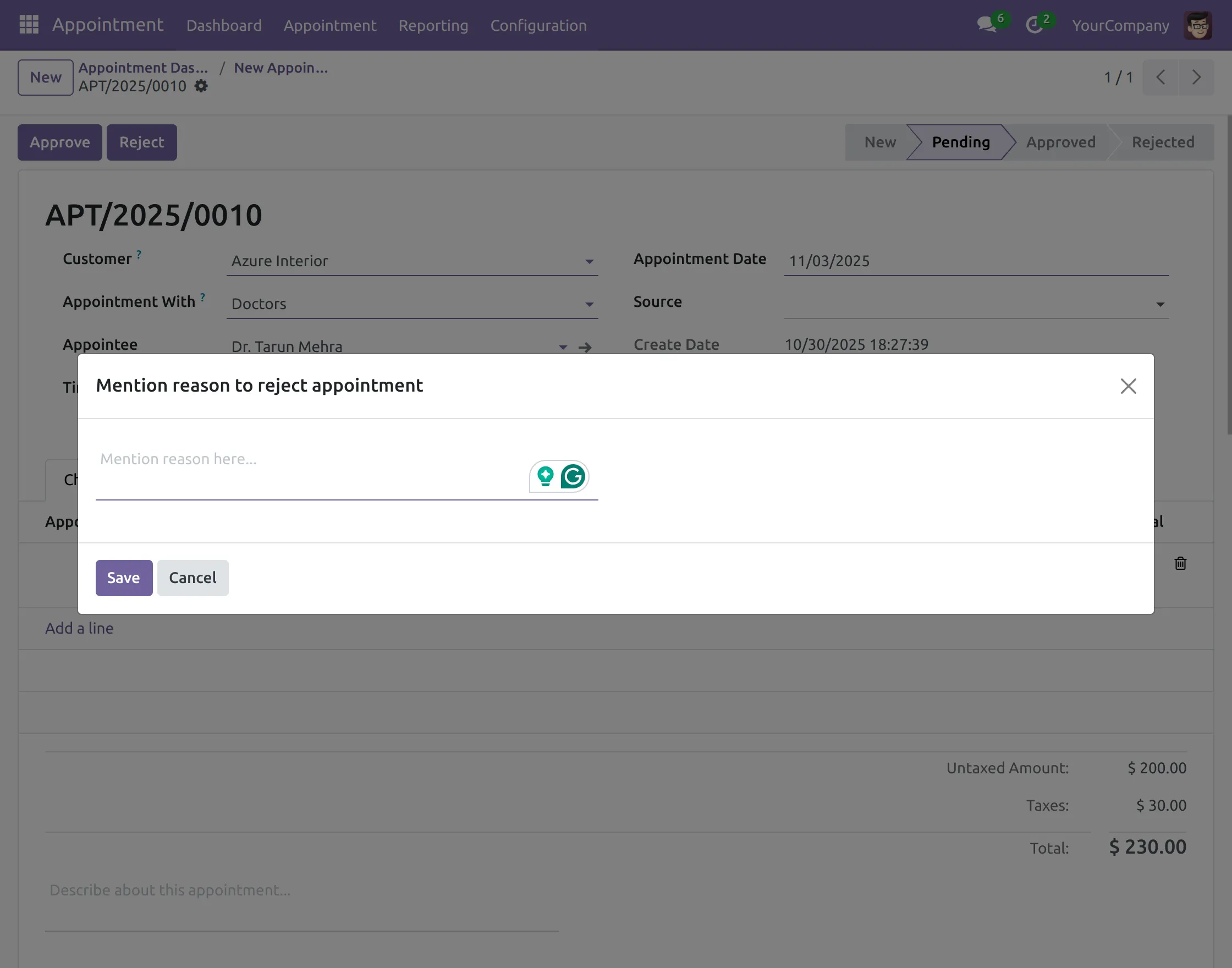Save the rejection reason
Viewport: 1232px width, 968px height.
coord(124,577)
